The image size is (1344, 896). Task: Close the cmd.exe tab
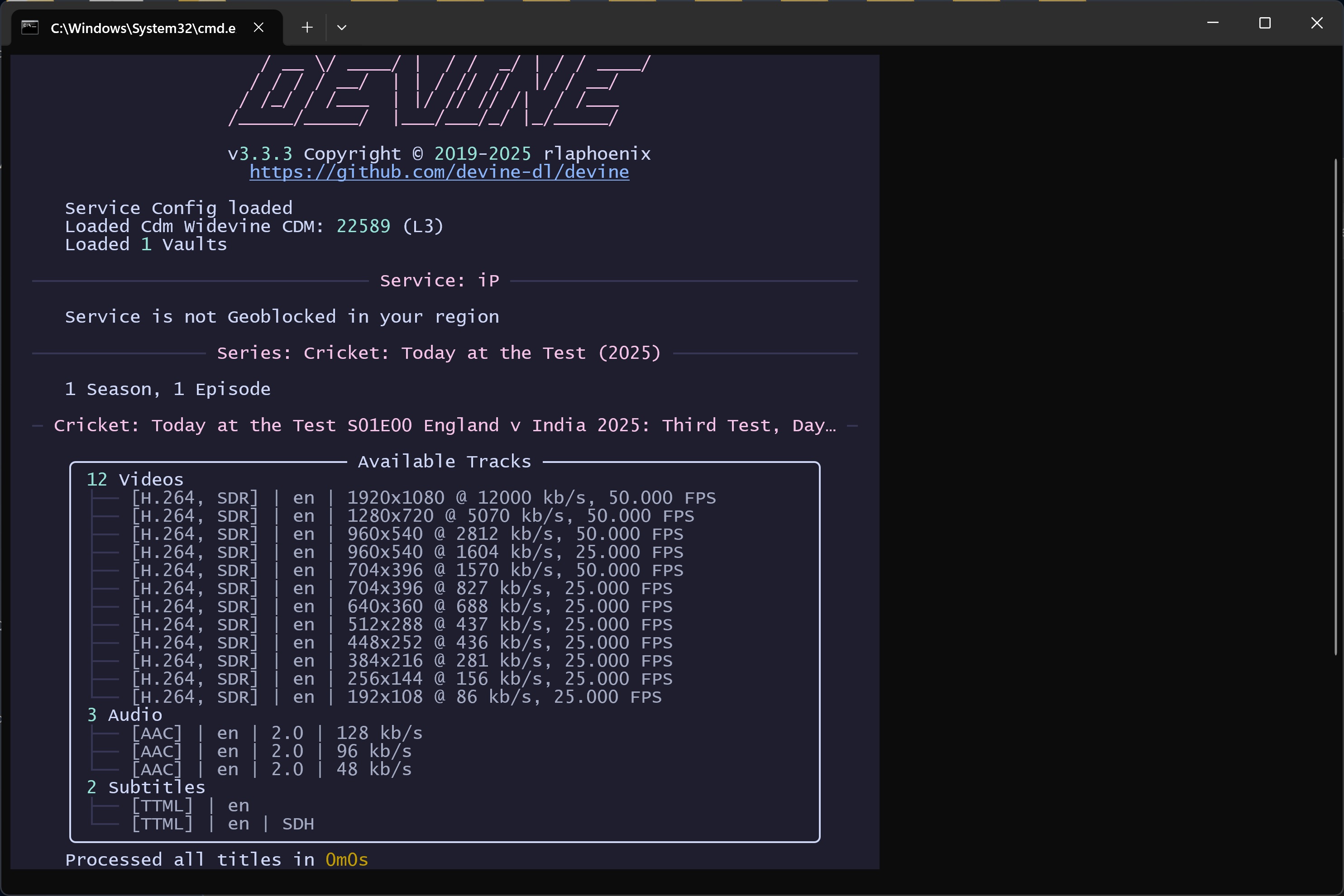(x=258, y=28)
